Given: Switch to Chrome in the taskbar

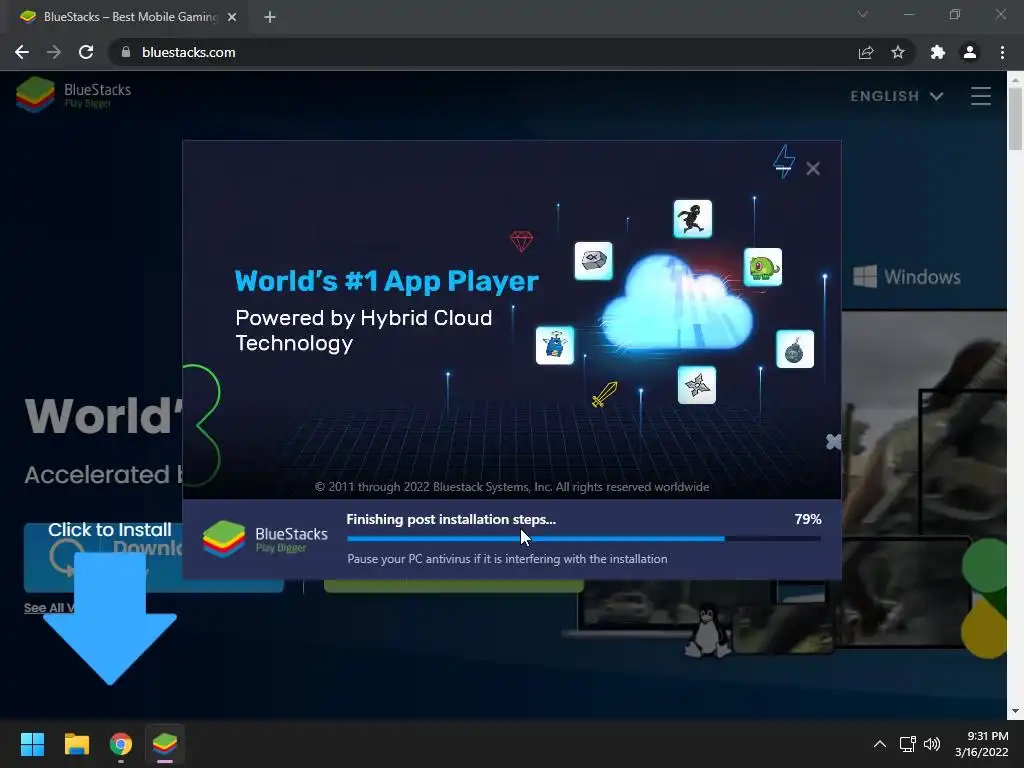Looking at the screenshot, I should coord(121,744).
